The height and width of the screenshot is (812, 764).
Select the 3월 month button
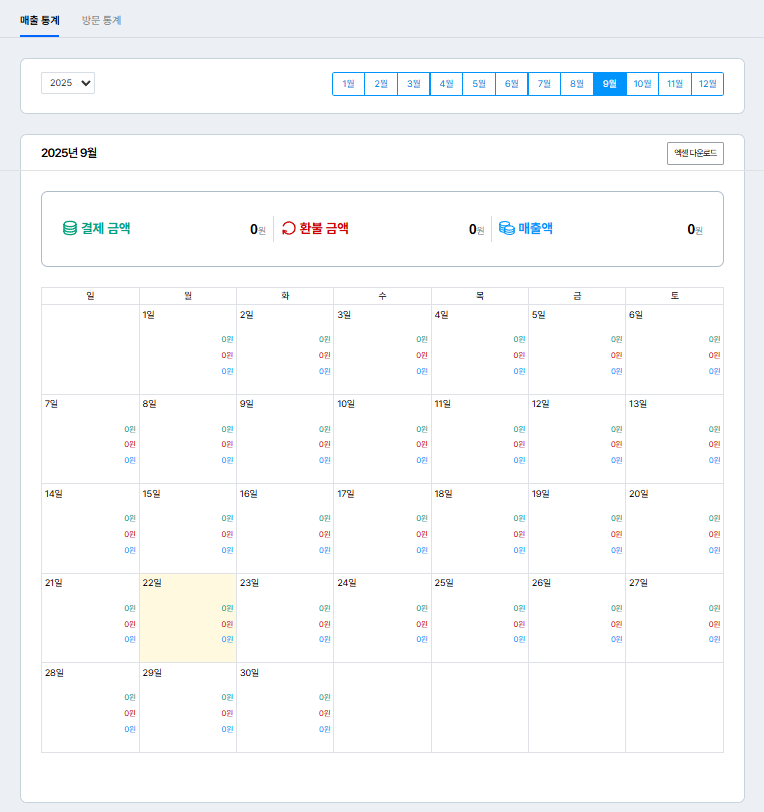(413, 84)
